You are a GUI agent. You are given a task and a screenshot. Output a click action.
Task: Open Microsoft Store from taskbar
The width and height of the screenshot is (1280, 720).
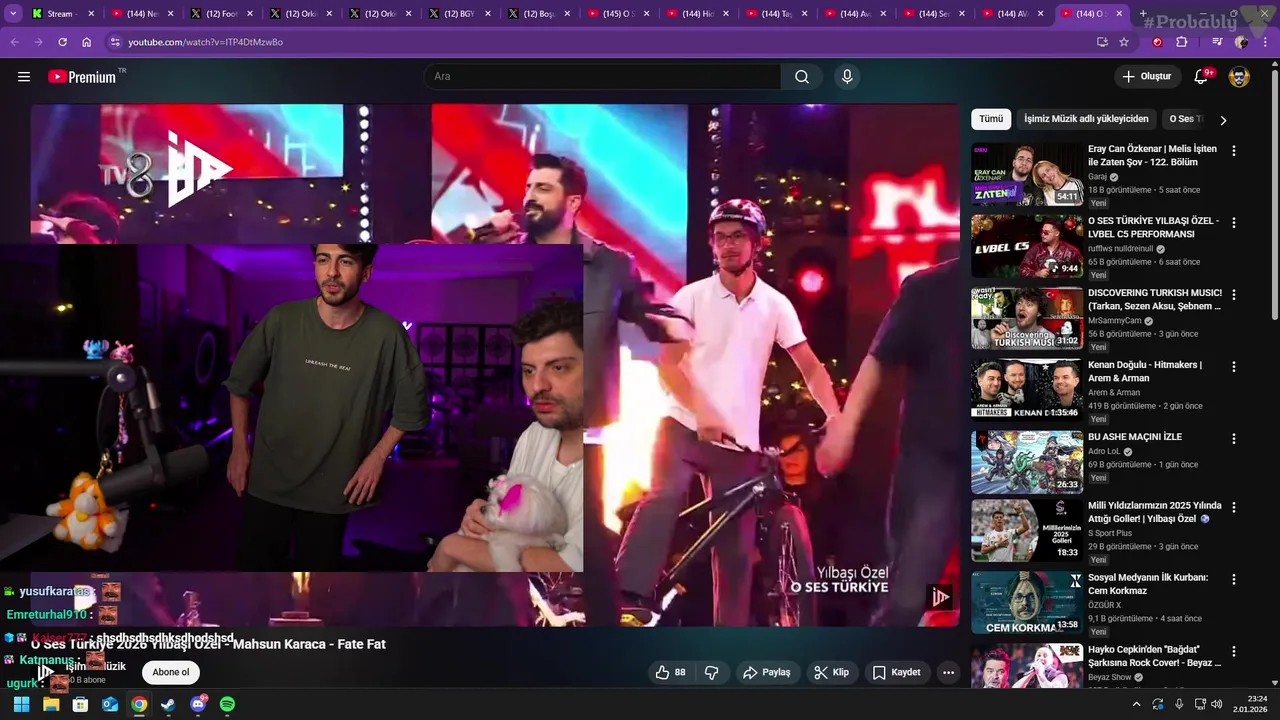click(x=80, y=704)
